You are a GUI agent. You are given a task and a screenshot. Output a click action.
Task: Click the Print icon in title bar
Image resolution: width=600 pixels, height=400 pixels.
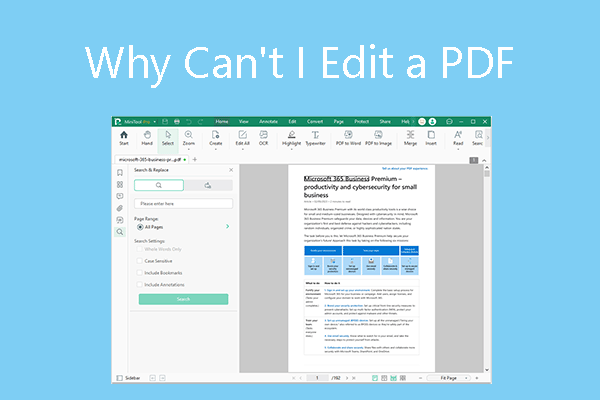[x=177, y=121]
